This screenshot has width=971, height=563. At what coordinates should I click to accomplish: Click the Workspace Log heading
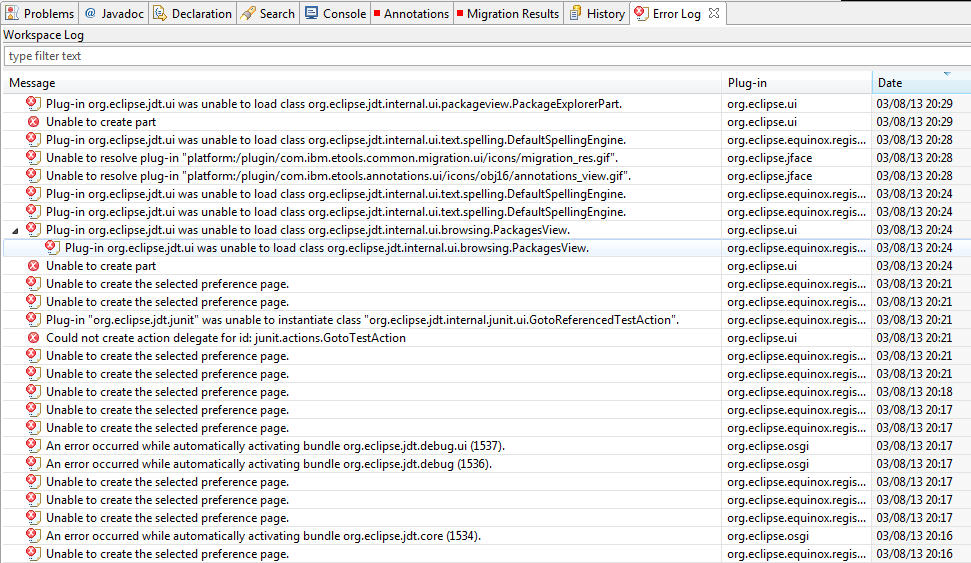(43, 35)
